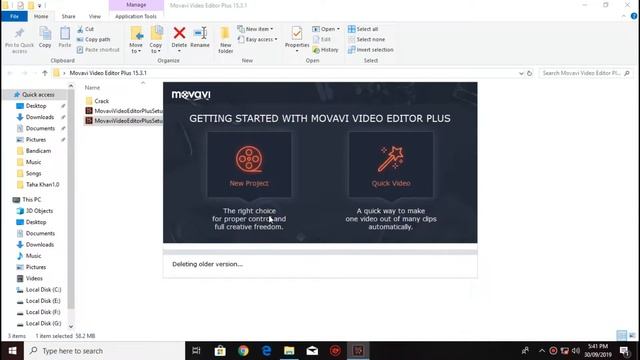Pin folder to Quick access

[19, 40]
